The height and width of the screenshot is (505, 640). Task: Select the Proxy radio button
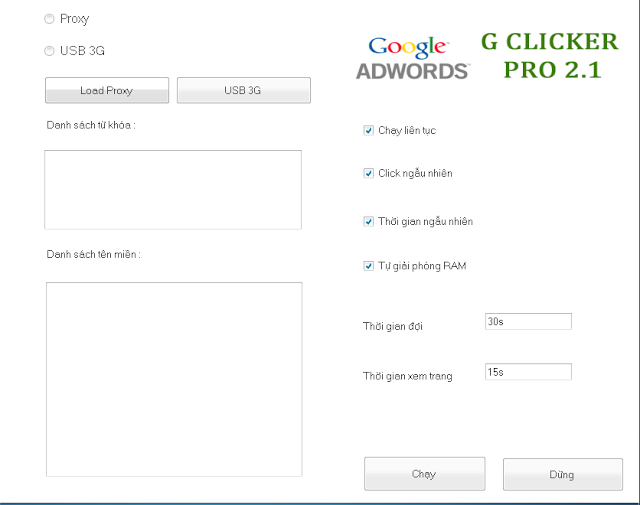pyautogui.click(x=49, y=19)
